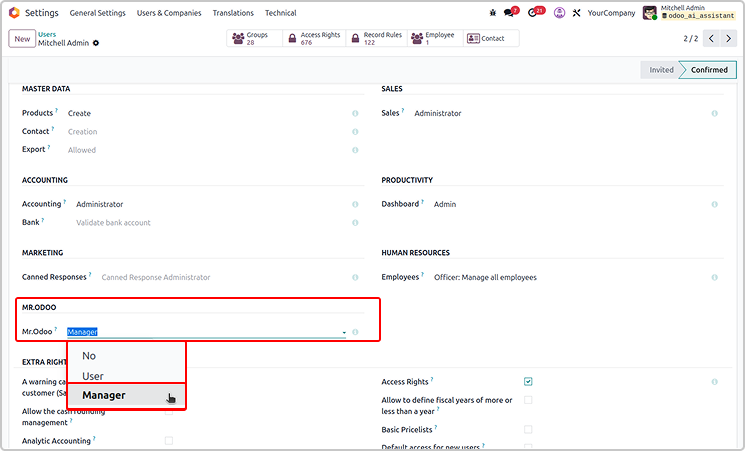The image size is (745, 451).
Task: Click the Odoo home logo icon
Action: pyautogui.click(x=14, y=13)
